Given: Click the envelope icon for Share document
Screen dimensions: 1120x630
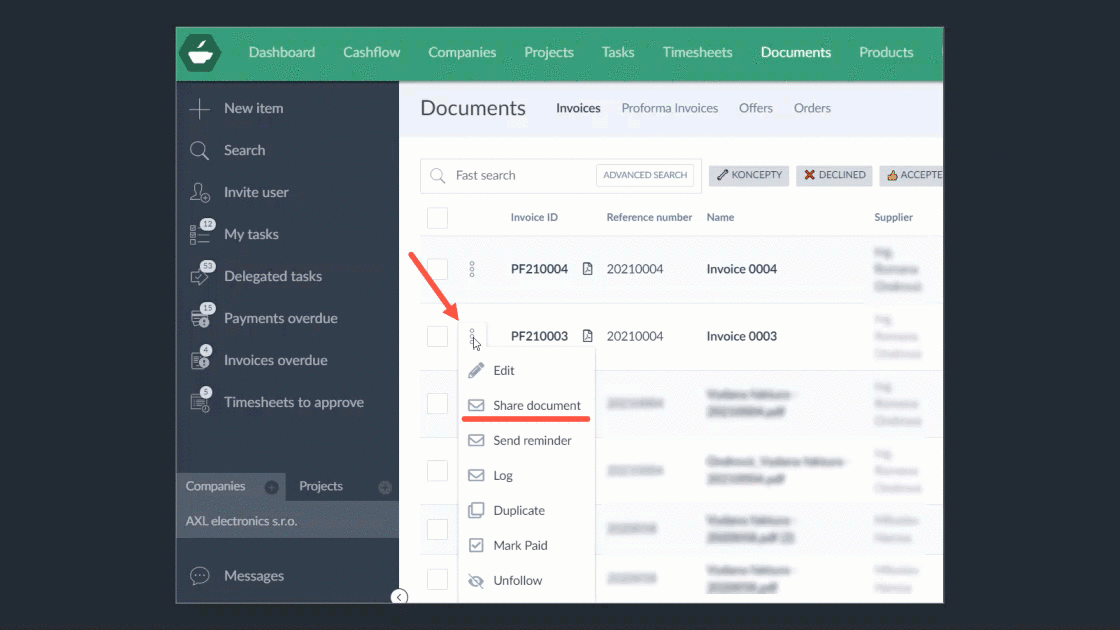Looking at the screenshot, I should point(476,406).
